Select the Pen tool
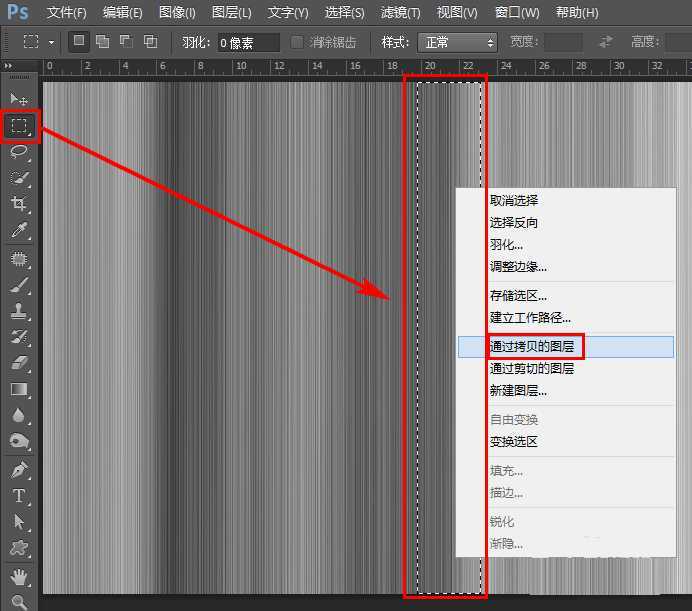The image size is (692, 611). [x=19, y=470]
